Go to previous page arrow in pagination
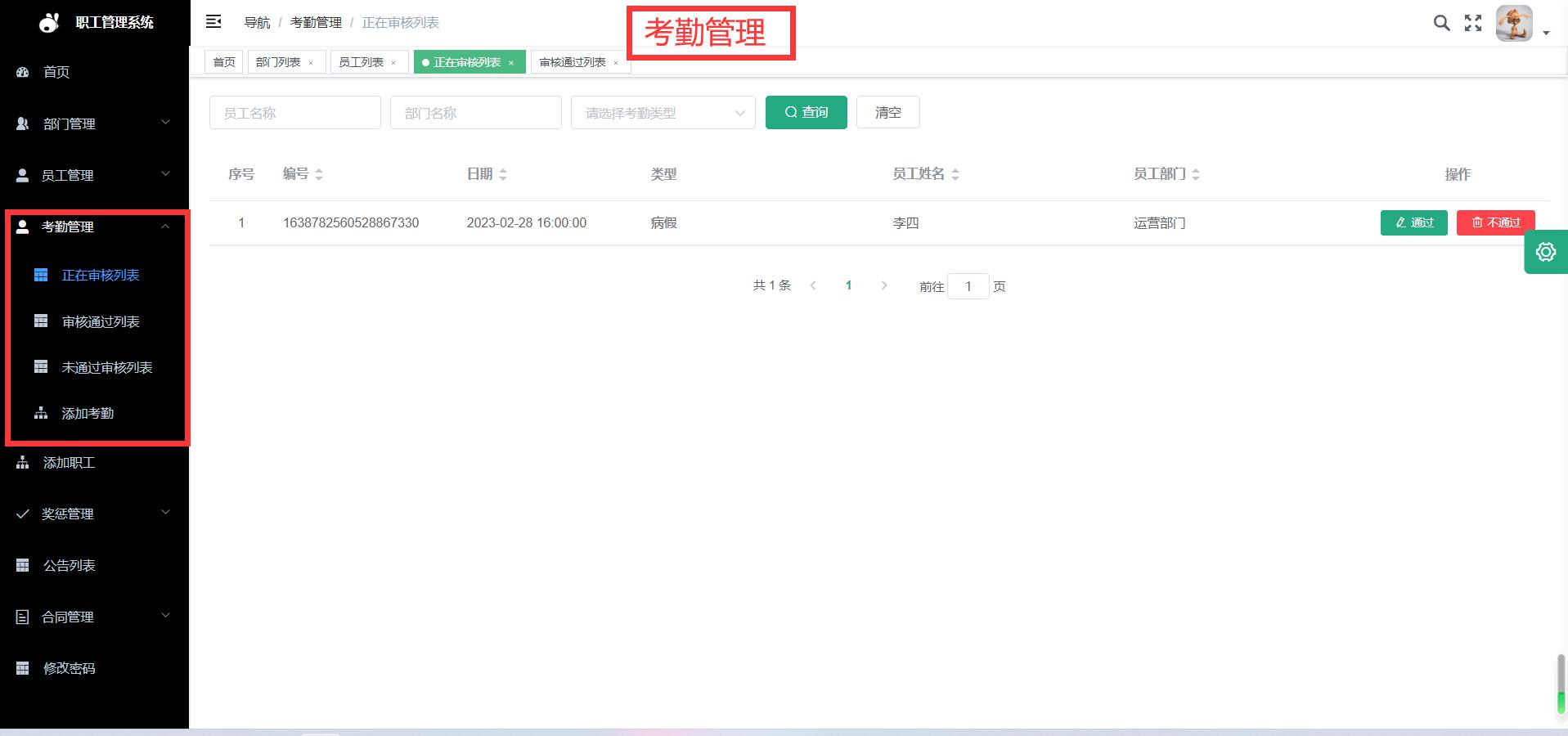The height and width of the screenshot is (736, 1568). click(813, 285)
